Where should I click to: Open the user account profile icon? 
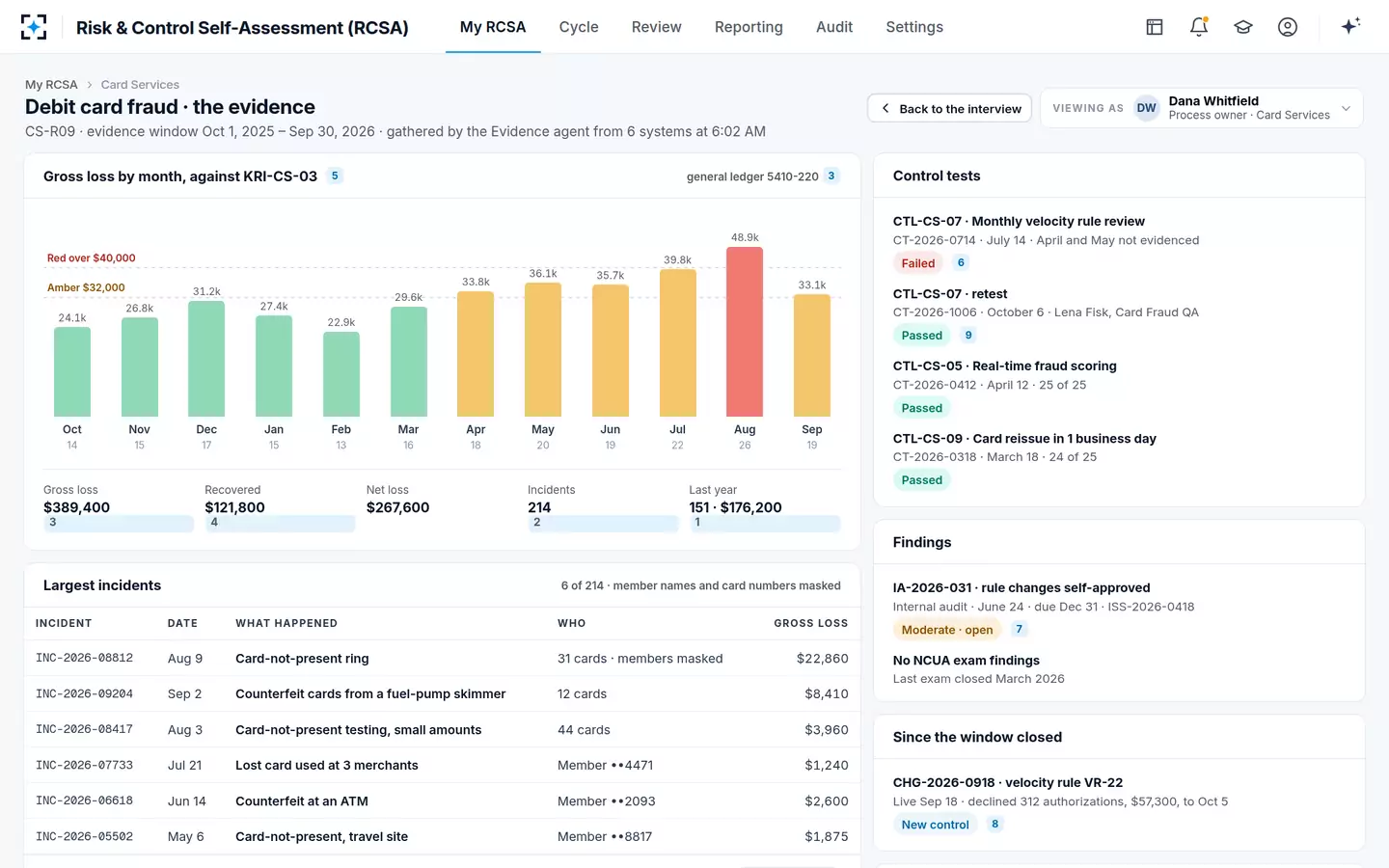[x=1288, y=27]
